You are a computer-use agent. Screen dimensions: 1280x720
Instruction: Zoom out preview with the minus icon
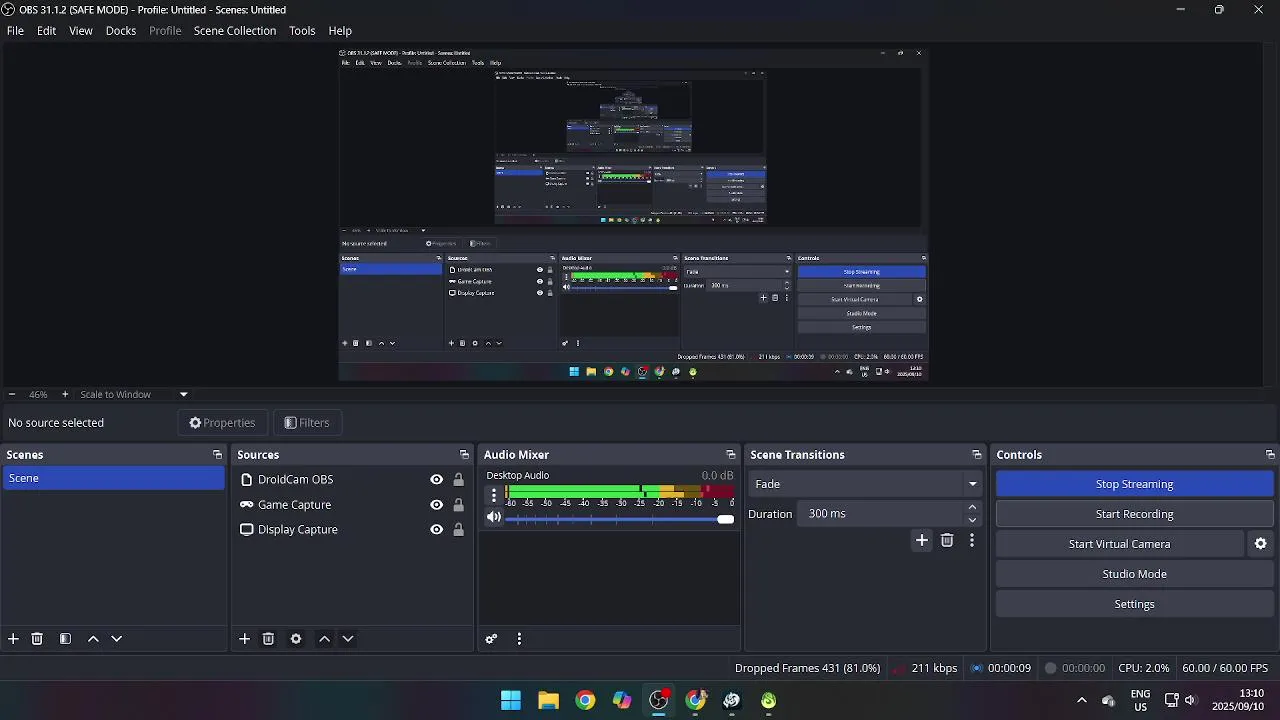(x=12, y=394)
